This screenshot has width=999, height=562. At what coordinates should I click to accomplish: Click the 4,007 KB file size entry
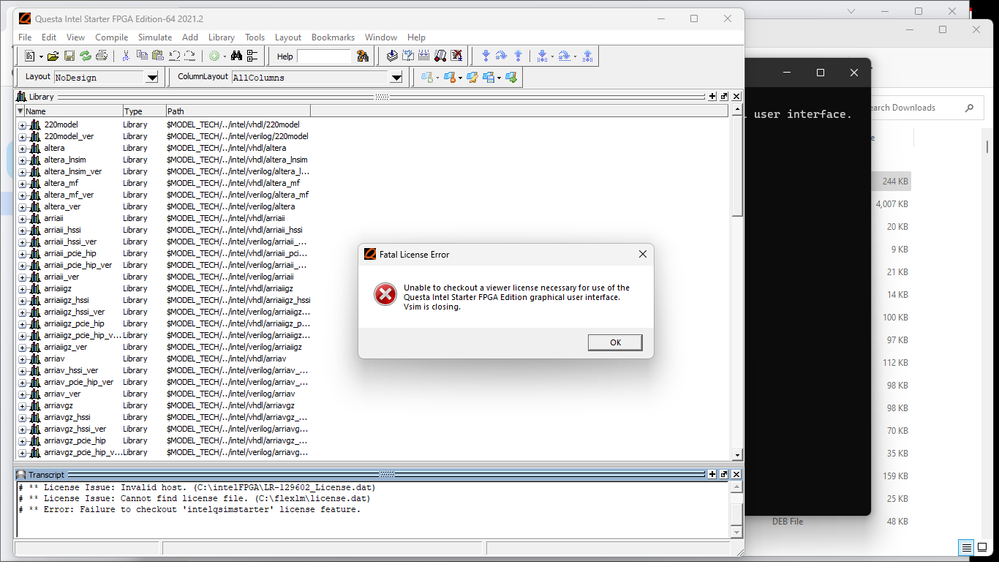(892, 204)
